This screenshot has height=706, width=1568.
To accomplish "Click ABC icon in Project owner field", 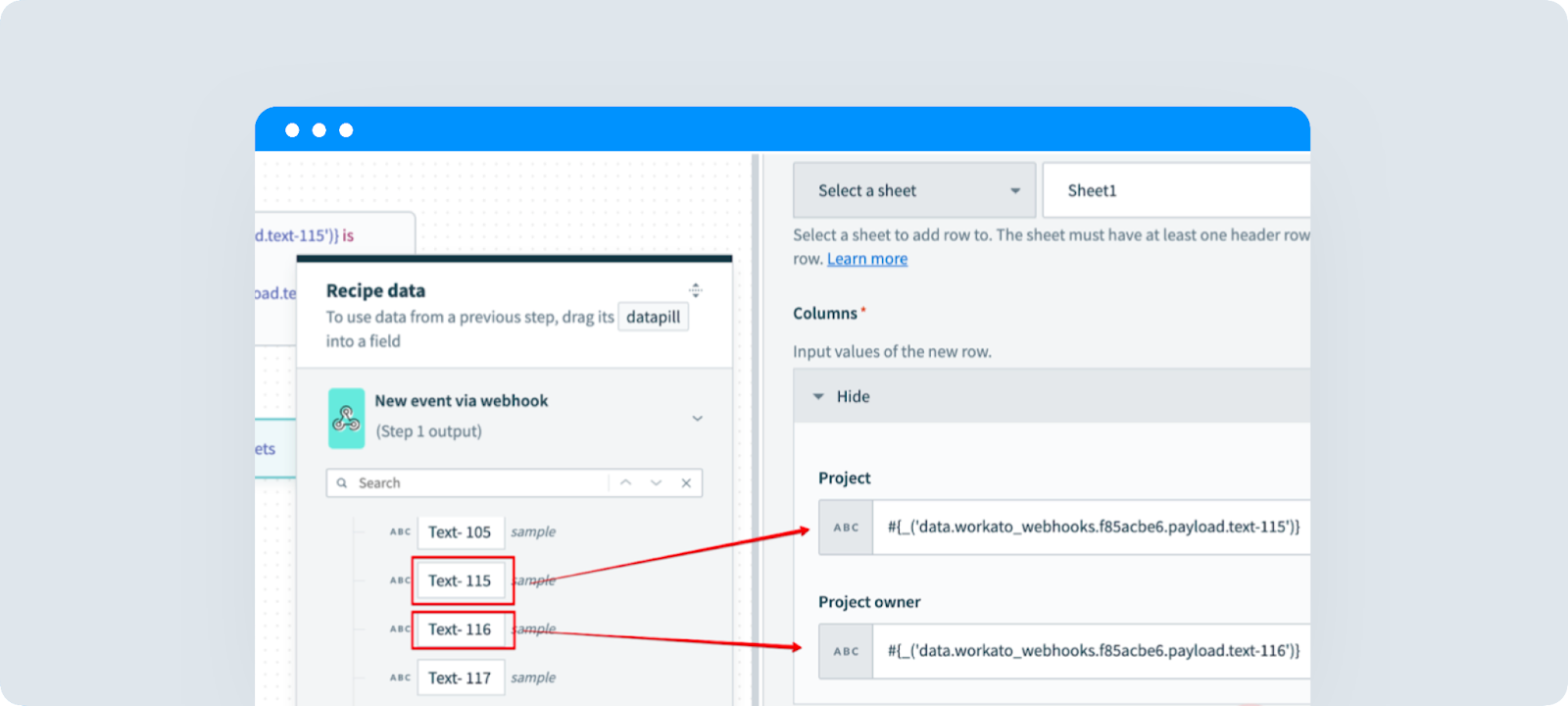I will coord(847,651).
